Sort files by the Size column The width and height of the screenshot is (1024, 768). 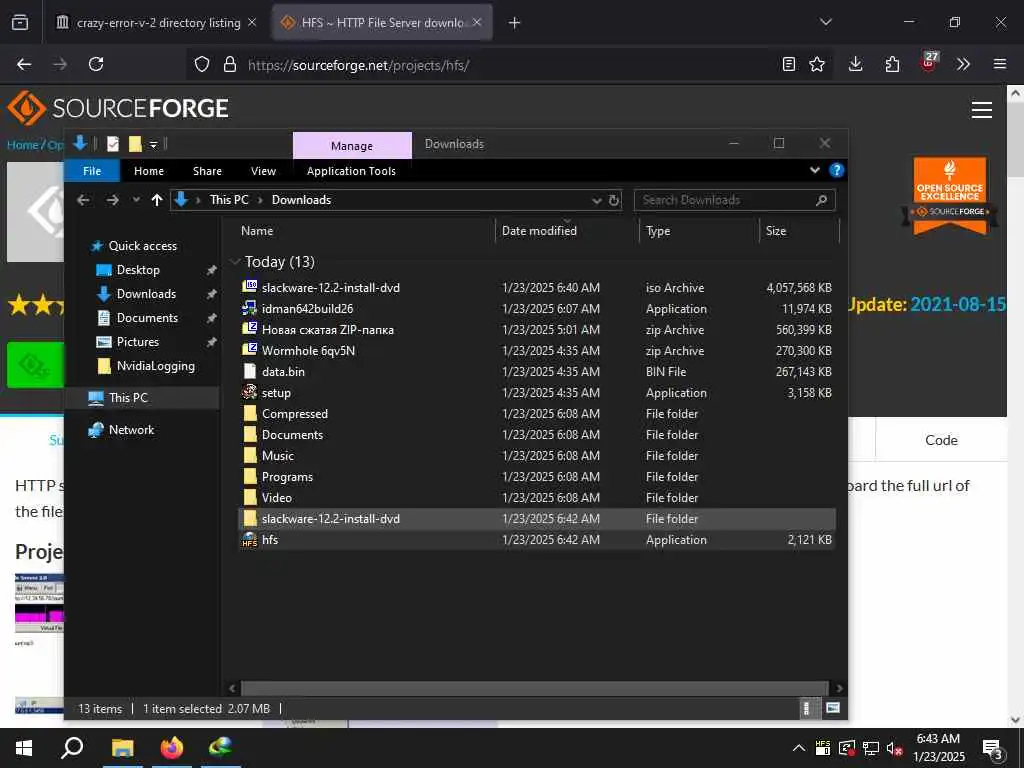[x=776, y=231]
